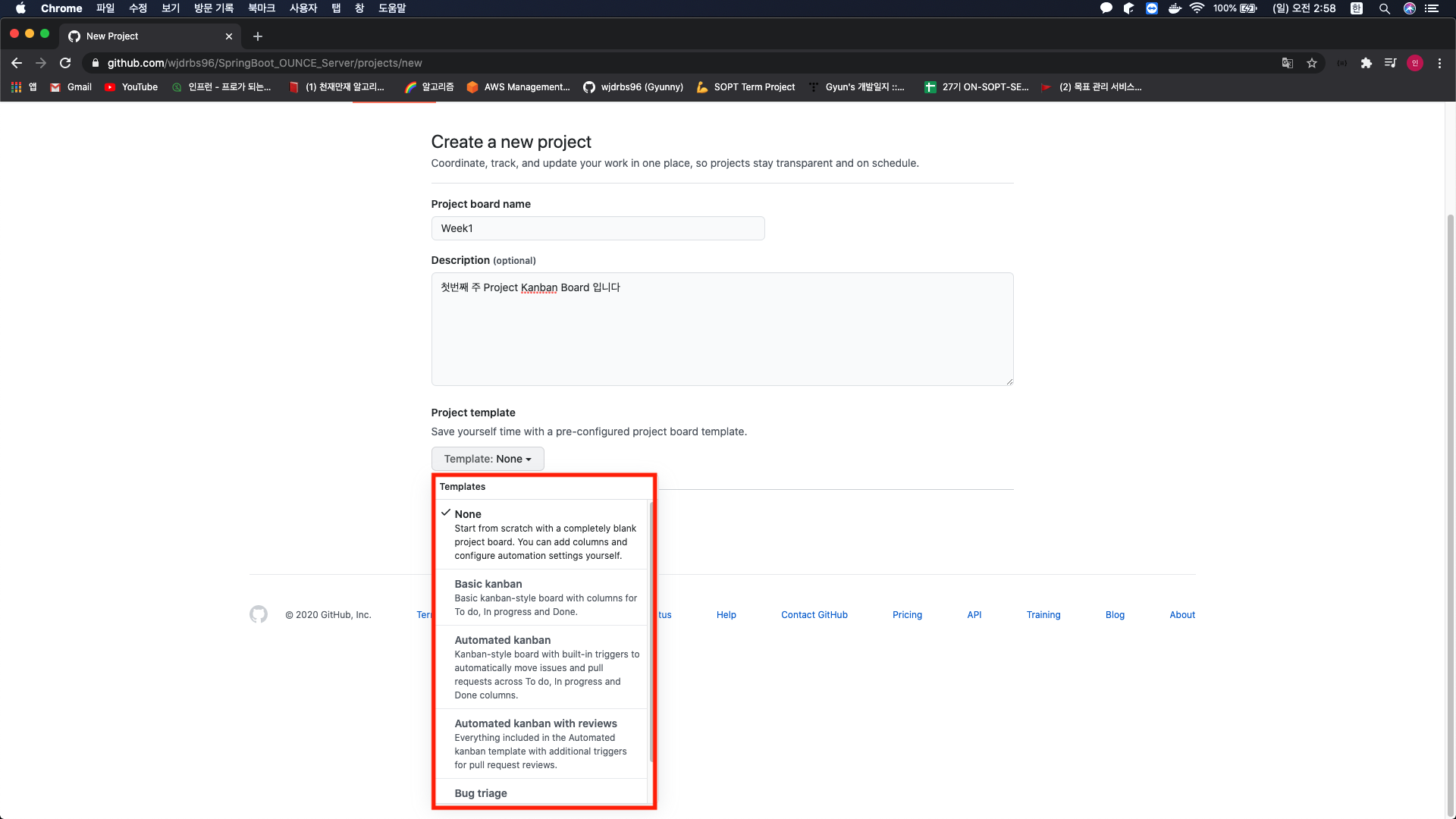1456x819 pixels.
Task: Open macOS Spotlight search icon
Action: (1384, 8)
